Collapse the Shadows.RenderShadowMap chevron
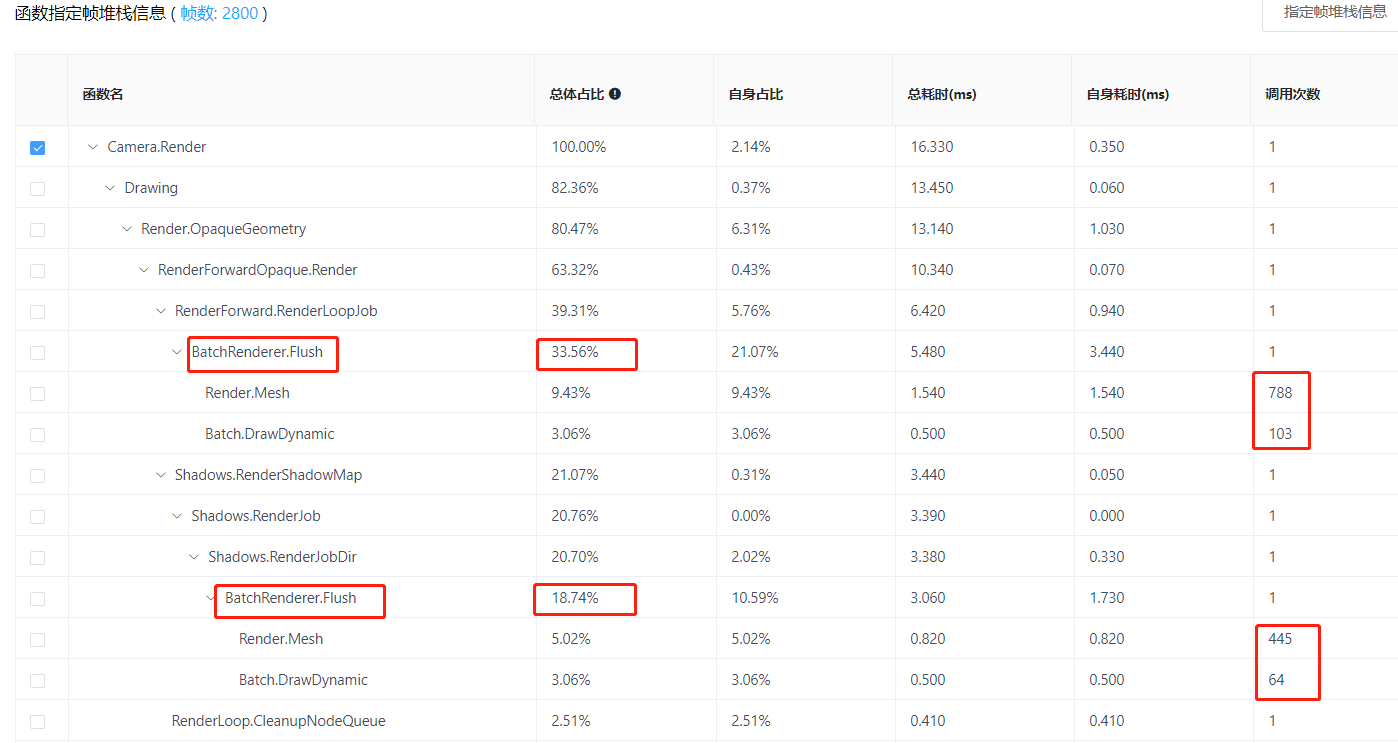 [x=161, y=475]
